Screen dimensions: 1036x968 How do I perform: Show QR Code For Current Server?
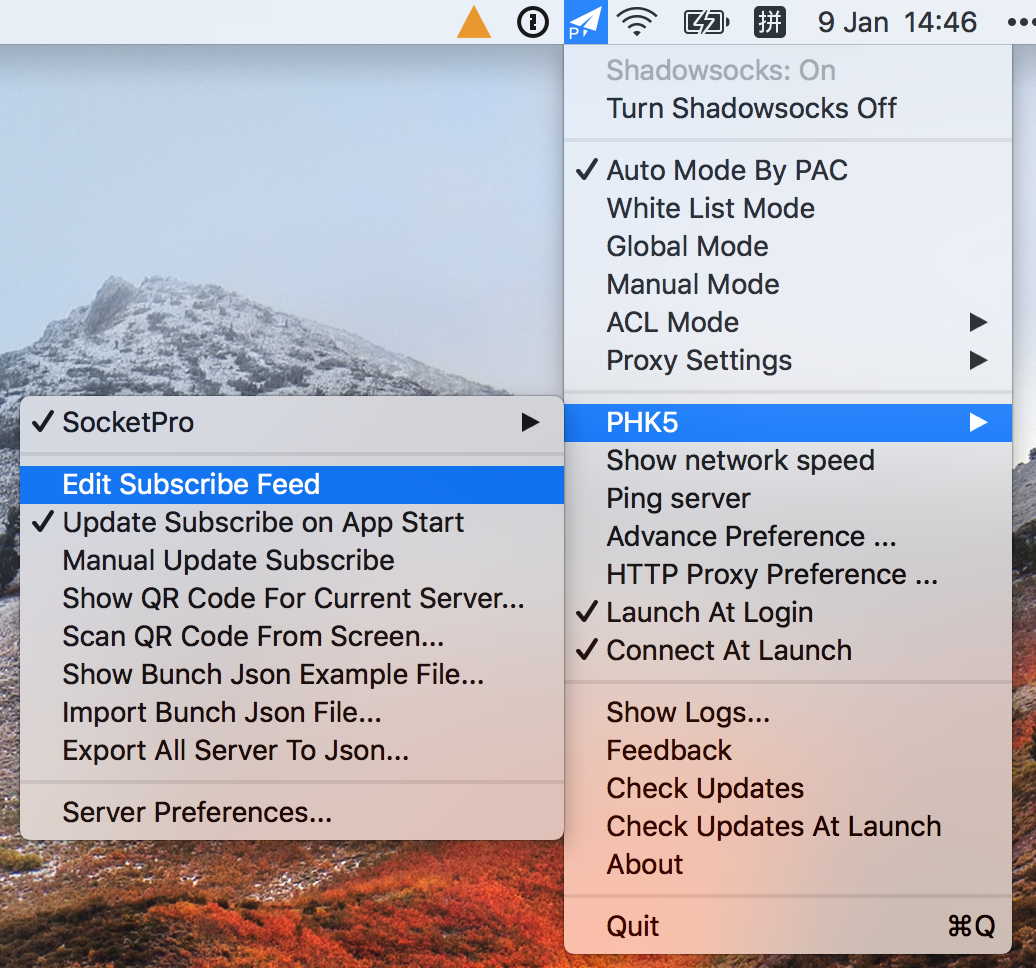click(x=292, y=599)
